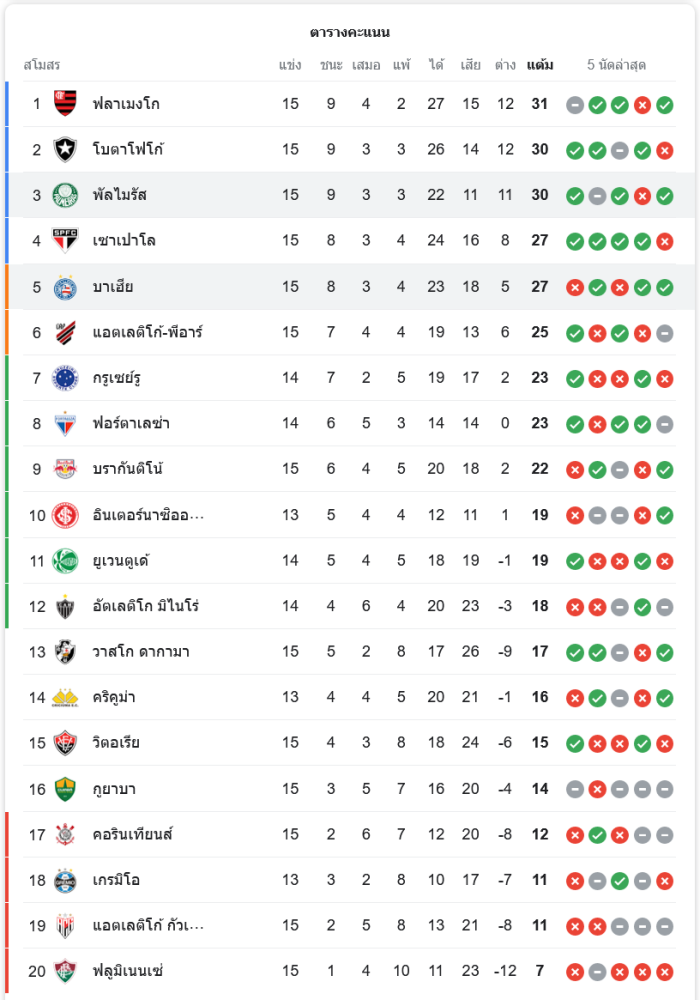This screenshot has width=700, height=1000.
Task: Click Fluminense's first loss result icon
Action: click(x=575, y=972)
